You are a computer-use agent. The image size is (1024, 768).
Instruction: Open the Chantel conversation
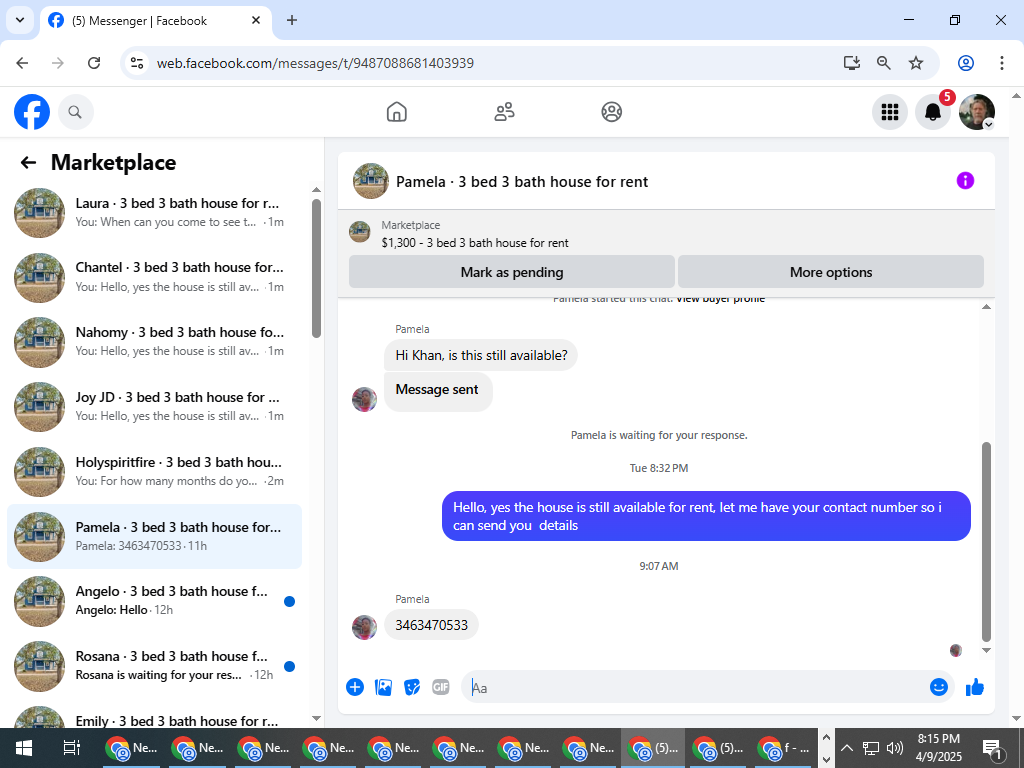155,278
